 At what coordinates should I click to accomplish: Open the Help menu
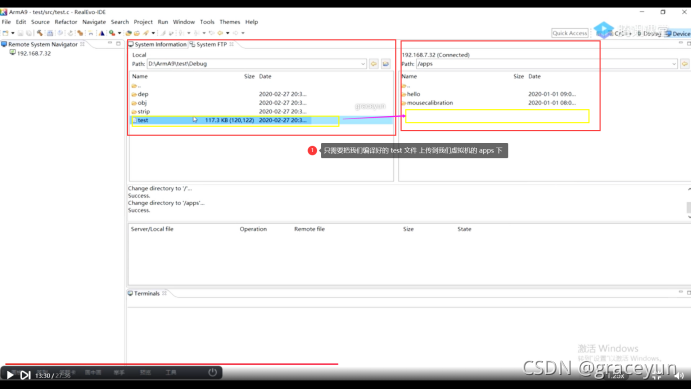(x=252, y=22)
